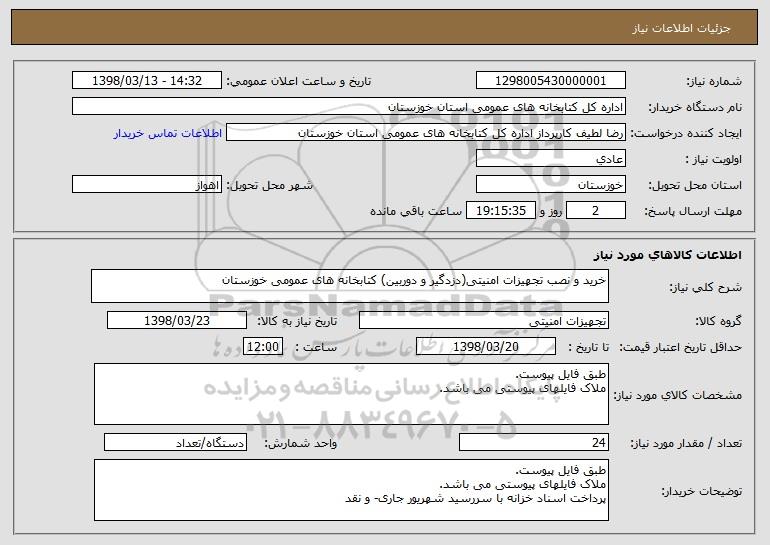Click the label اولویت نیاز
770x545 pixels.
[714, 159]
